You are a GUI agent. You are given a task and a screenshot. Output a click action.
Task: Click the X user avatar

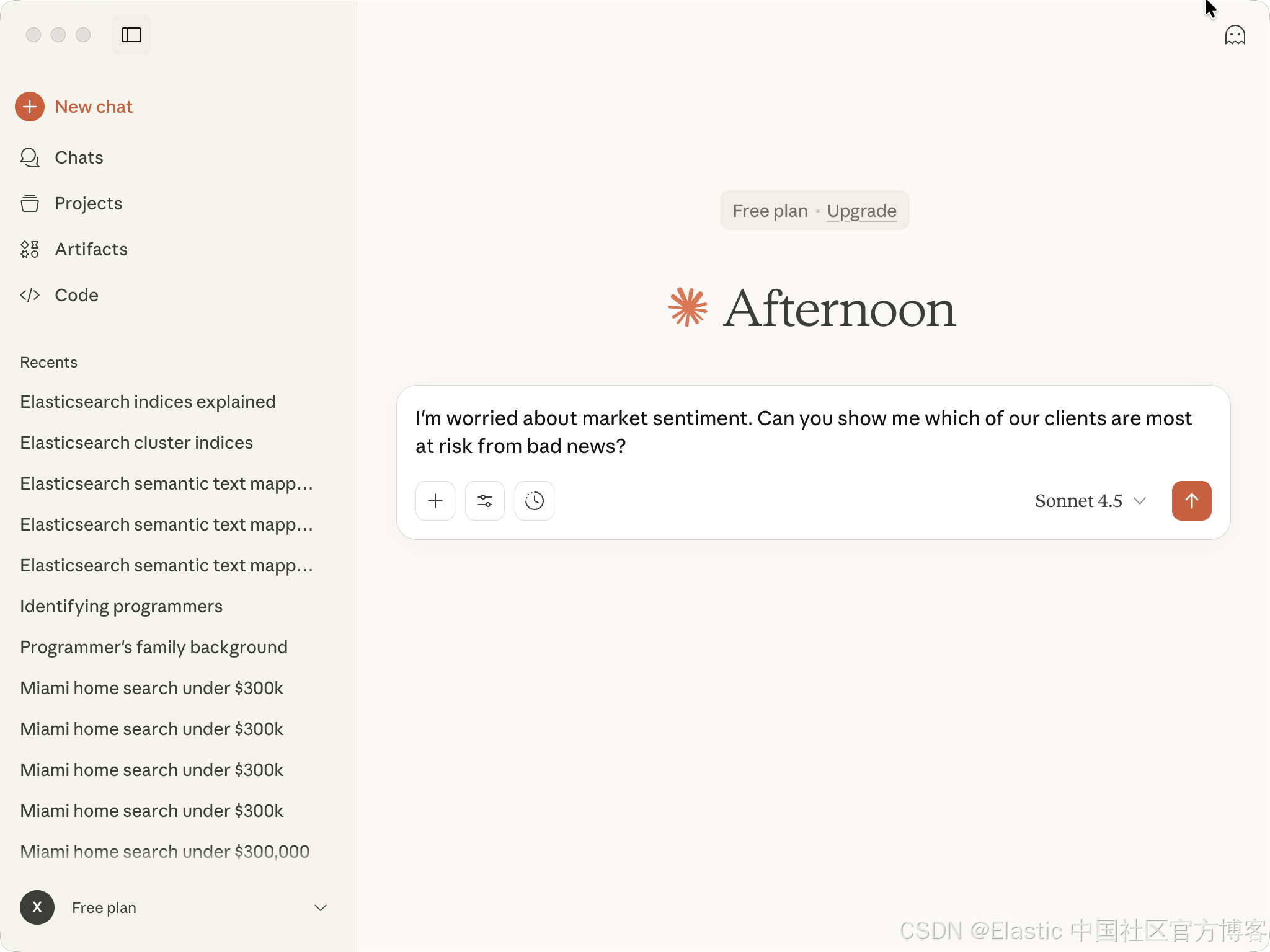click(x=37, y=907)
